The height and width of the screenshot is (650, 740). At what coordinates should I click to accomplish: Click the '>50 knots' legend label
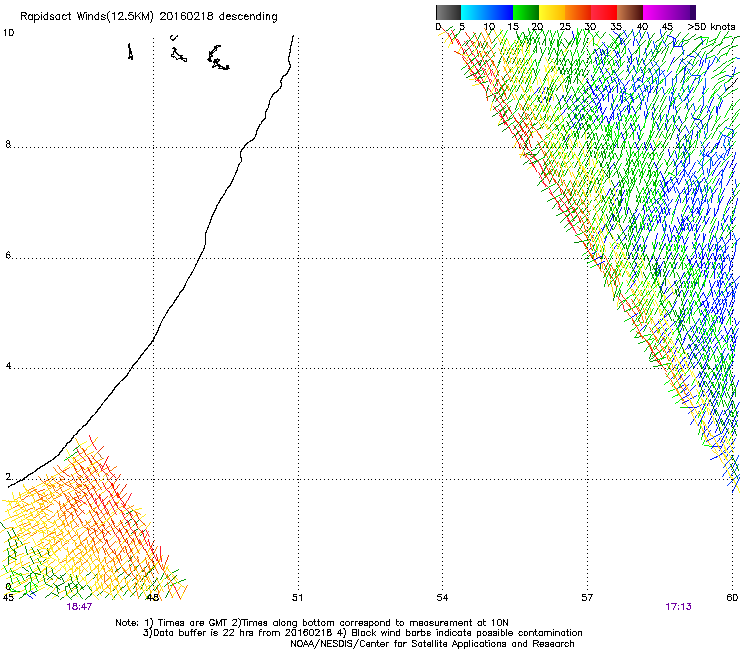711,27
